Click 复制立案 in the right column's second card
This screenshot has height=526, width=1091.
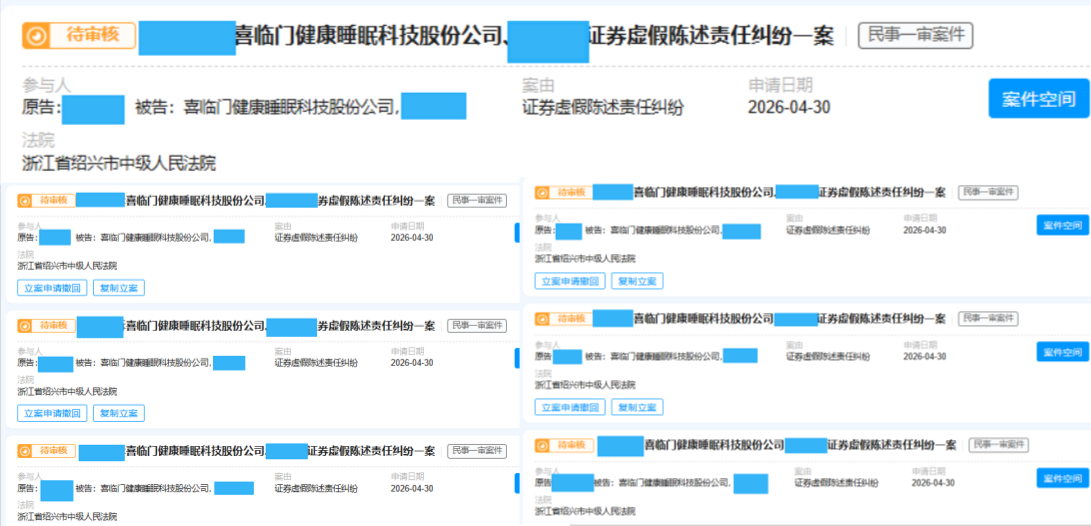[x=637, y=407]
